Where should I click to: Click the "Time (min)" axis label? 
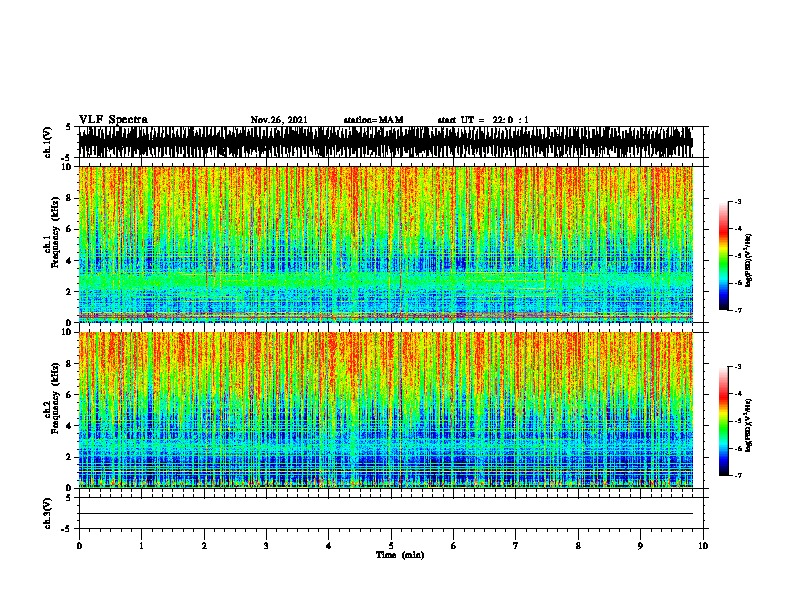click(400, 555)
